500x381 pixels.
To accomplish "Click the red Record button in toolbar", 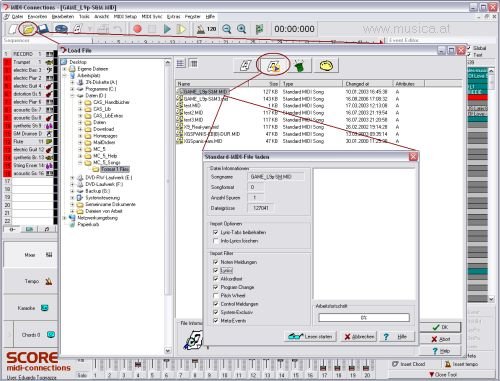I will coord(137,29).
